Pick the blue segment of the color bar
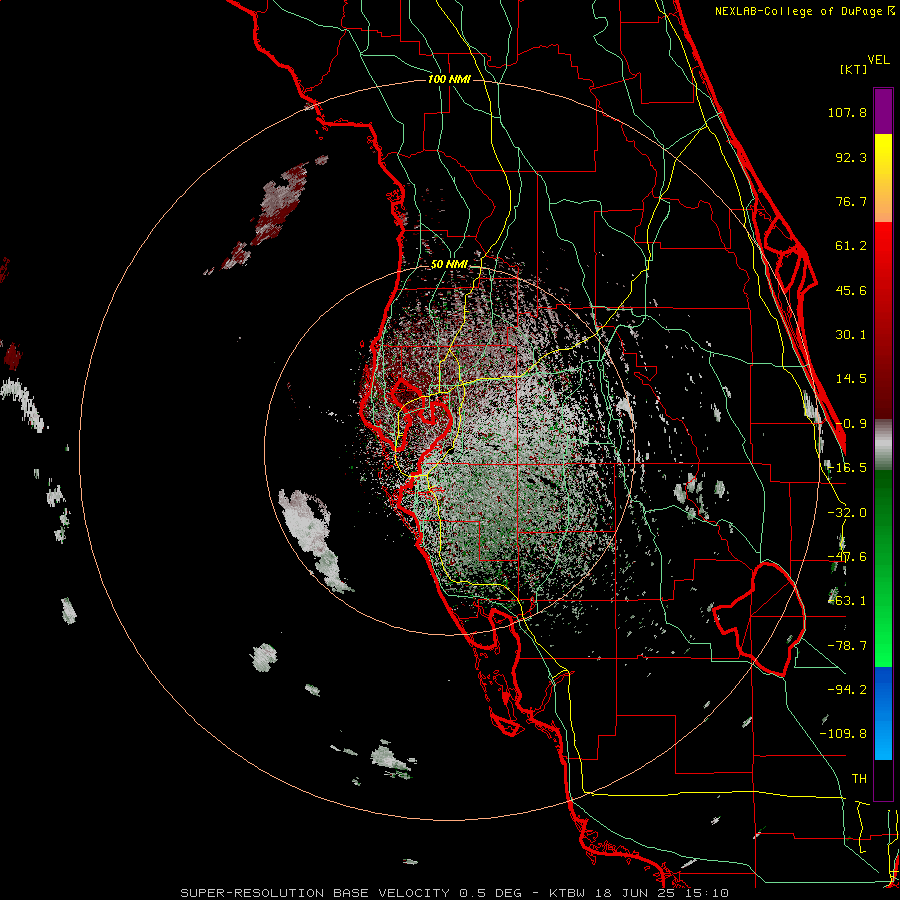The image size is (900, 900). [883, 713]
